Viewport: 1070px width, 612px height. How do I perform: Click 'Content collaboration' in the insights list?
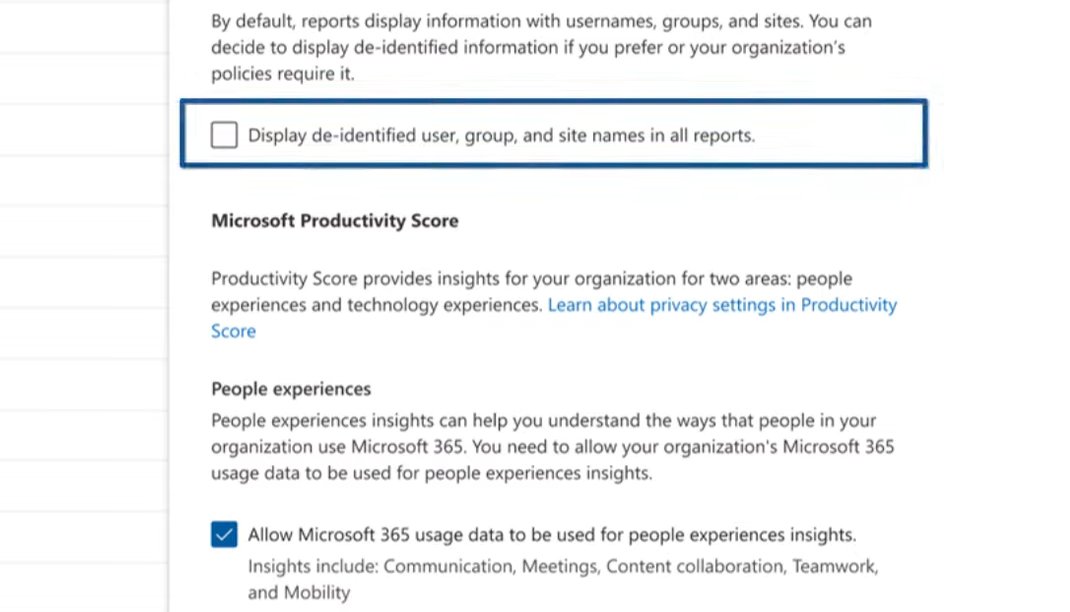pyautogui.click(x=694, y=566)
